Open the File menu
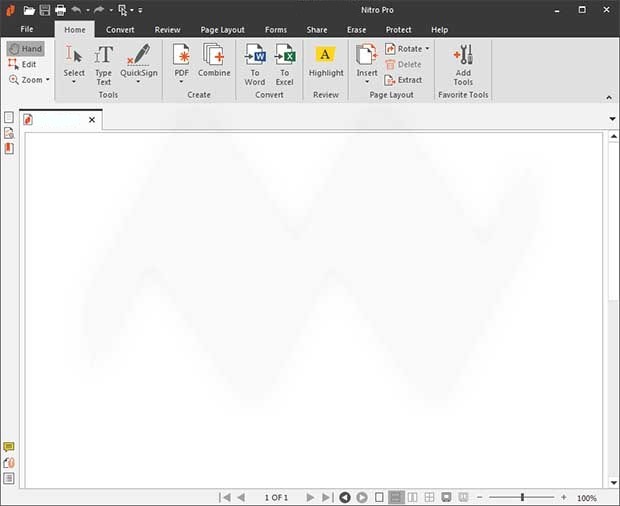Image resolution: width=620 pixels, height=506 pixels. point(27,29)
